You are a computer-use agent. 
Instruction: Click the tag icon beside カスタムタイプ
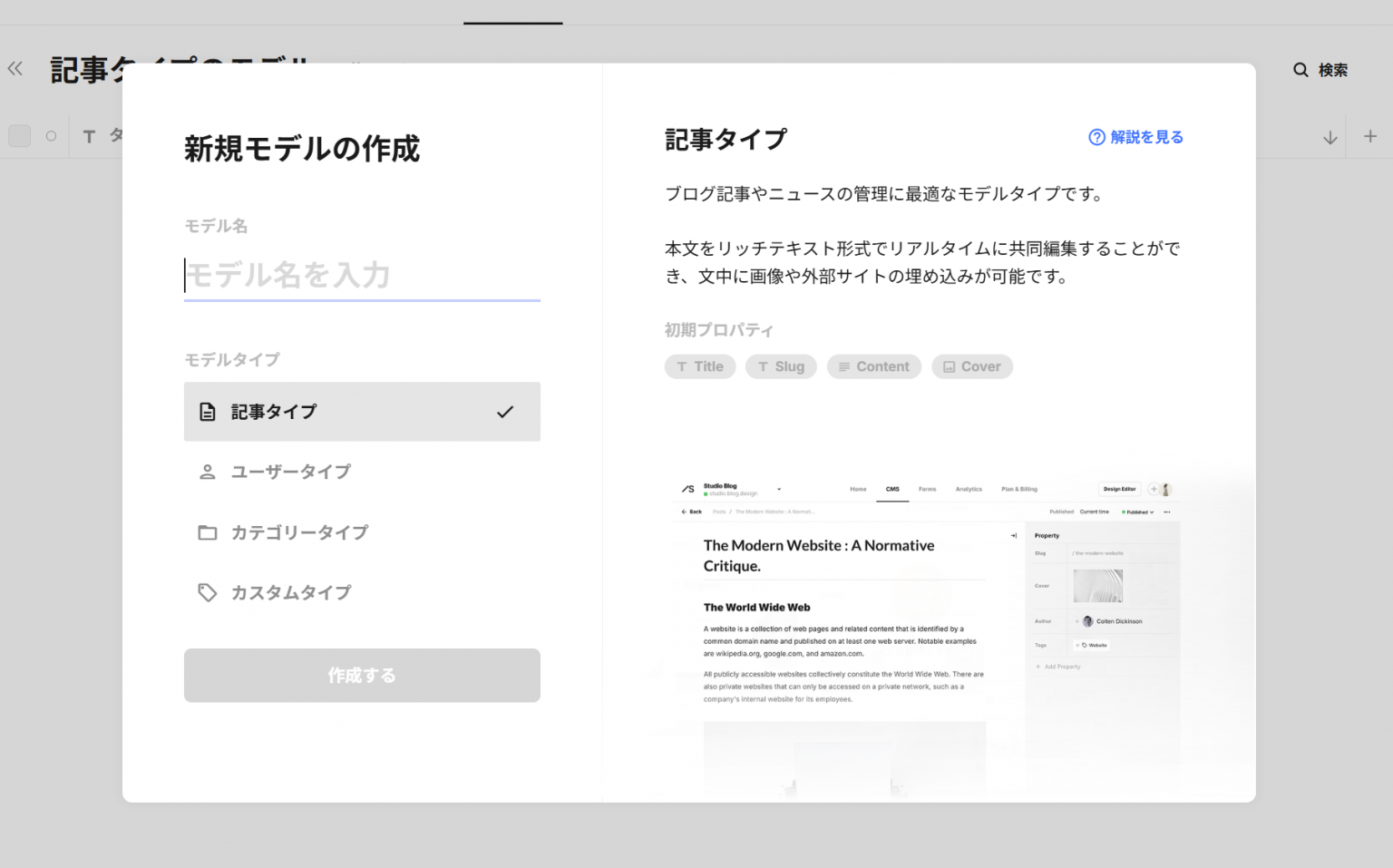tap(207, 592)
